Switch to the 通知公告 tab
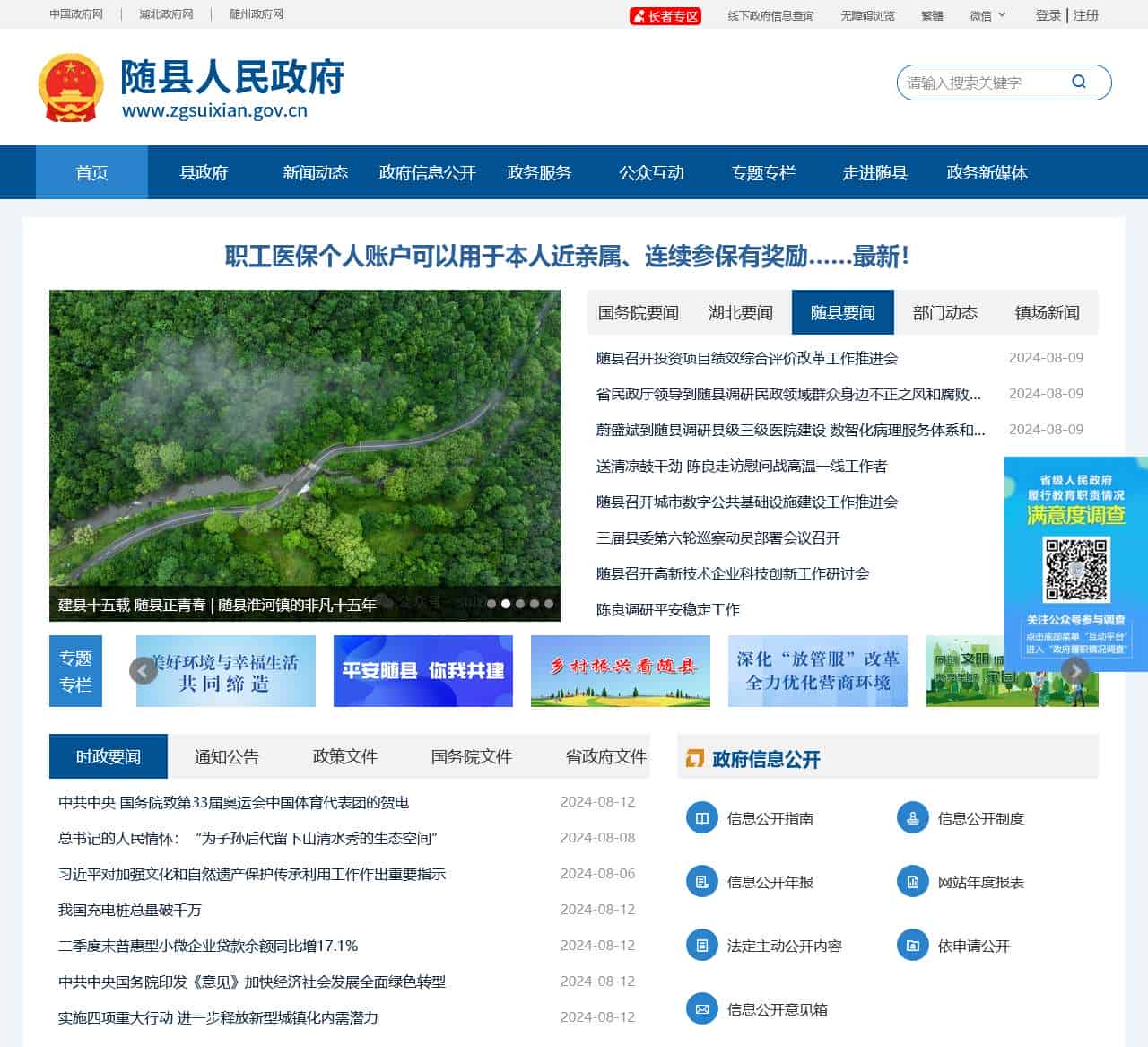The height and width of the screenshot is (1047, 1148). tap(227, 756)
